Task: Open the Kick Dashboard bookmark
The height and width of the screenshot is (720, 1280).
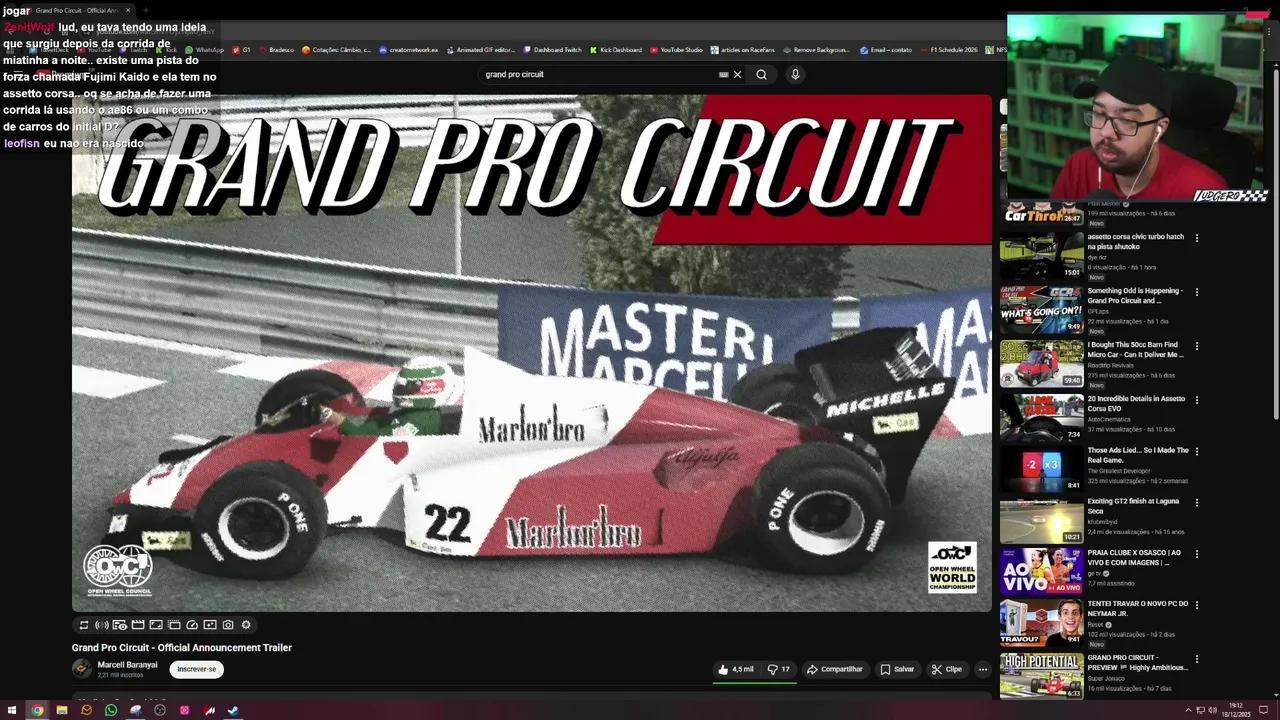Action: 616,50
